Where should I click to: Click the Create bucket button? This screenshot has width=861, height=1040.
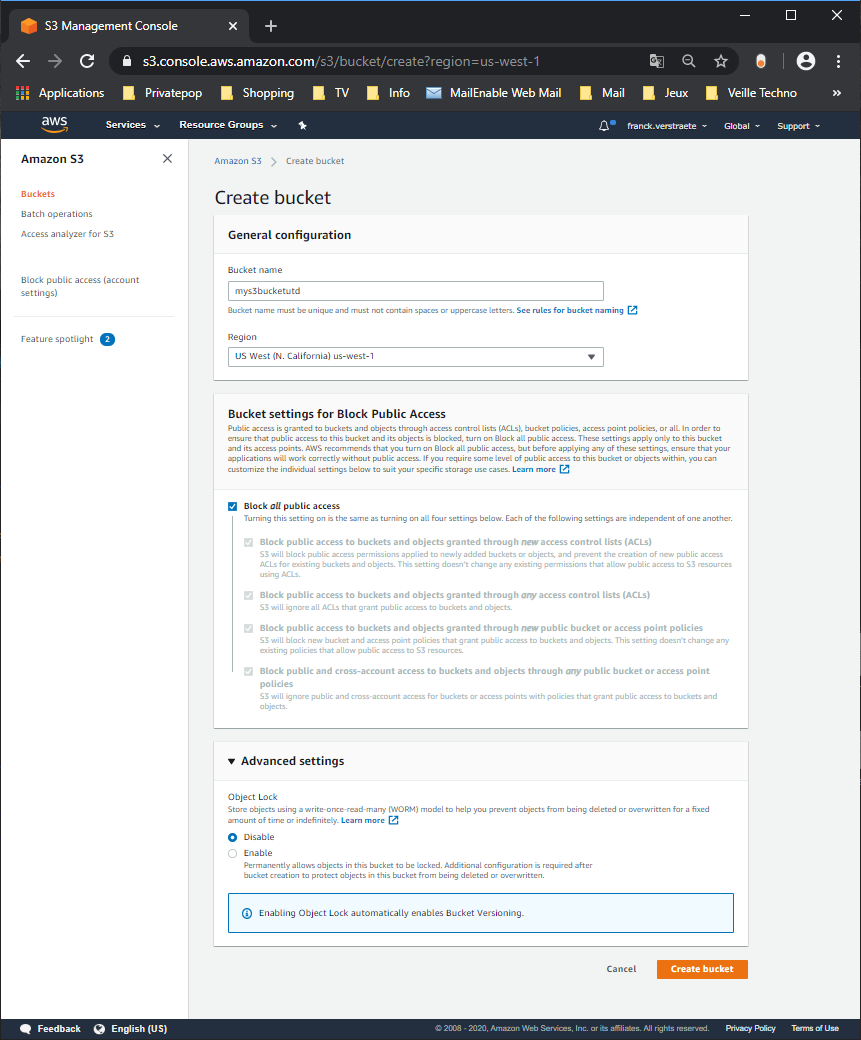pyautogui.click(x=702, y=969)
